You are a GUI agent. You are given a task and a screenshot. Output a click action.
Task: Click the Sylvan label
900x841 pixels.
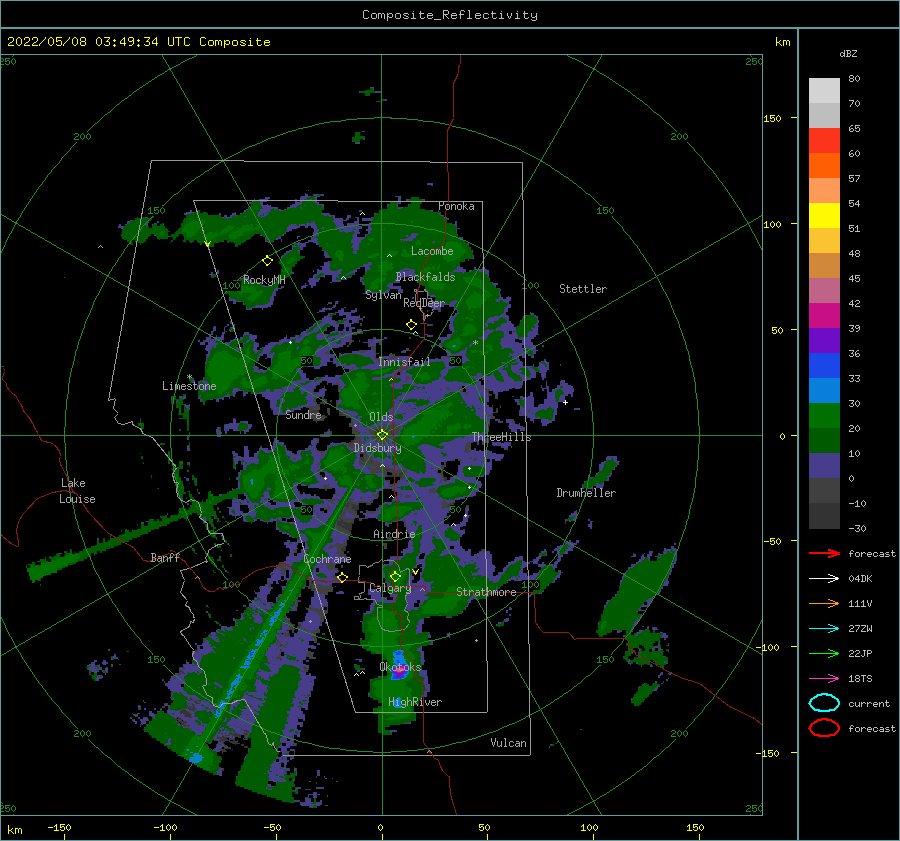383,295
